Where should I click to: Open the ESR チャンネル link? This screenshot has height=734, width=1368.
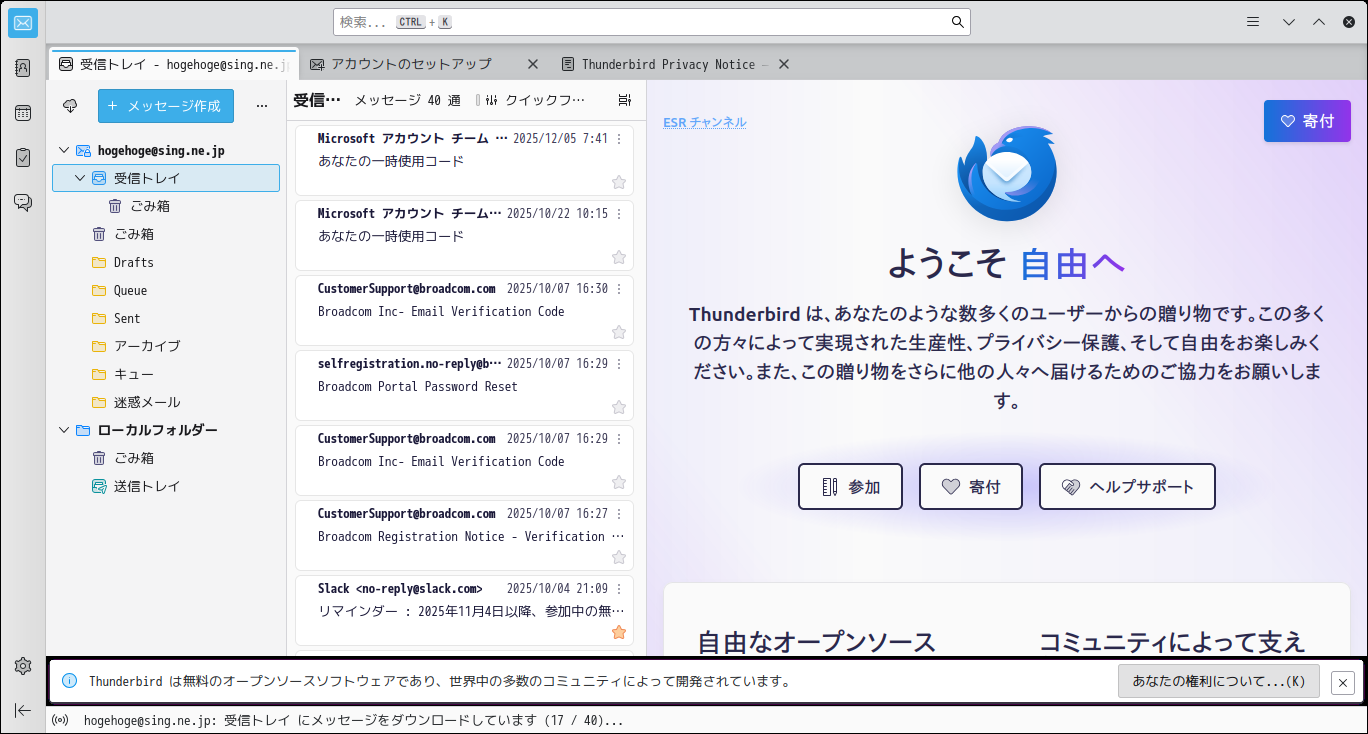coord(703,121)
